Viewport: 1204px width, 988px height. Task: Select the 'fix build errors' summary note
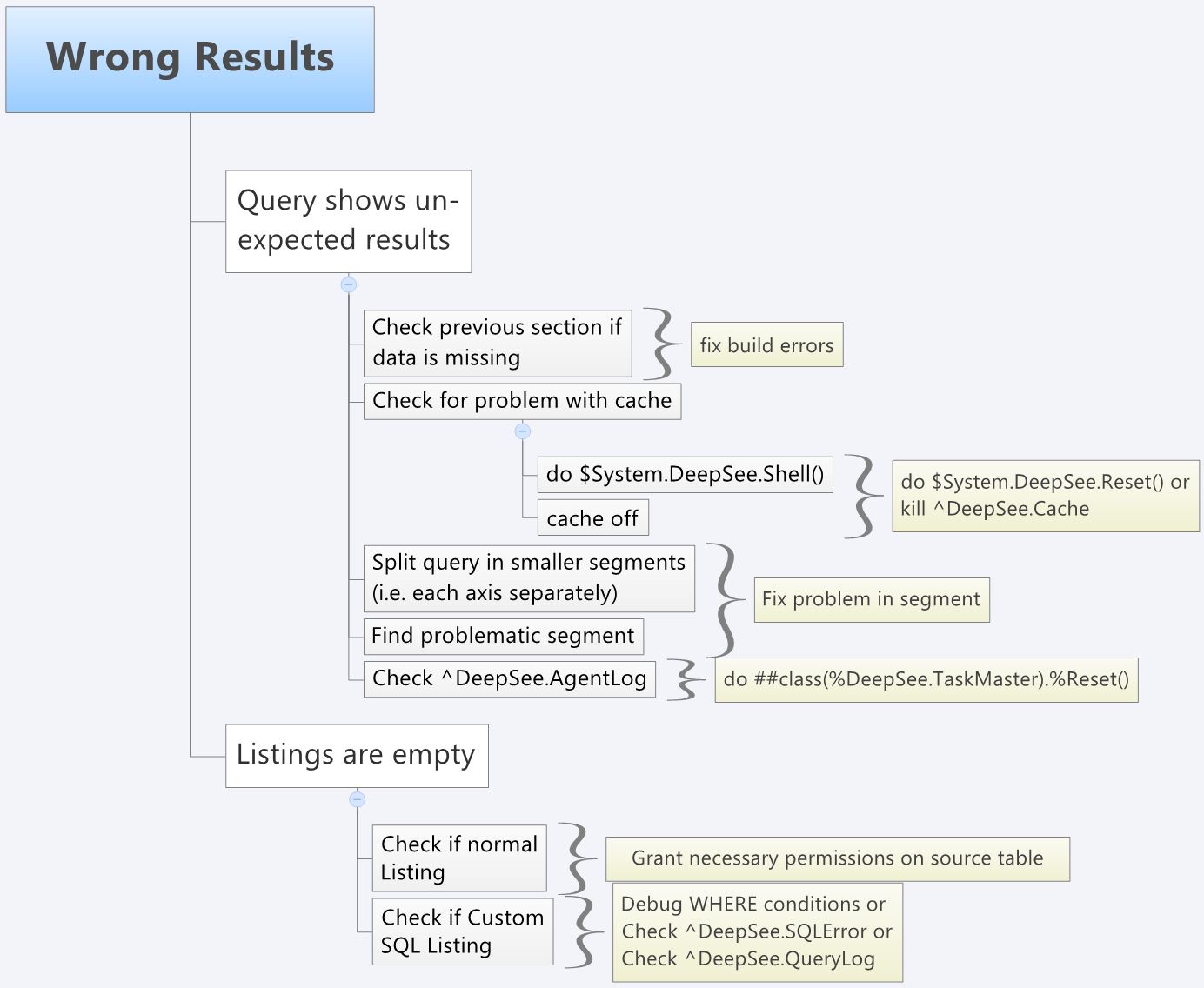[x=766, y=345]
